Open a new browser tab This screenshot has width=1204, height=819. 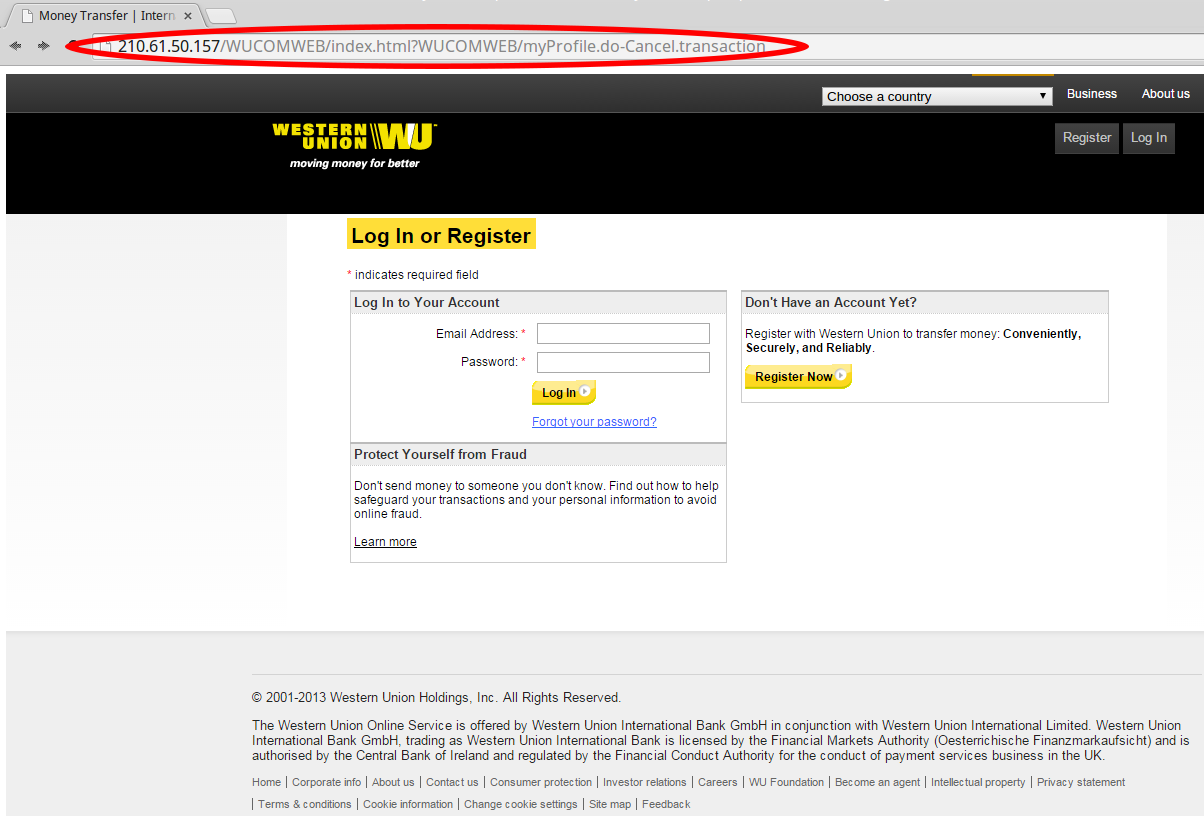coord(220,16)
